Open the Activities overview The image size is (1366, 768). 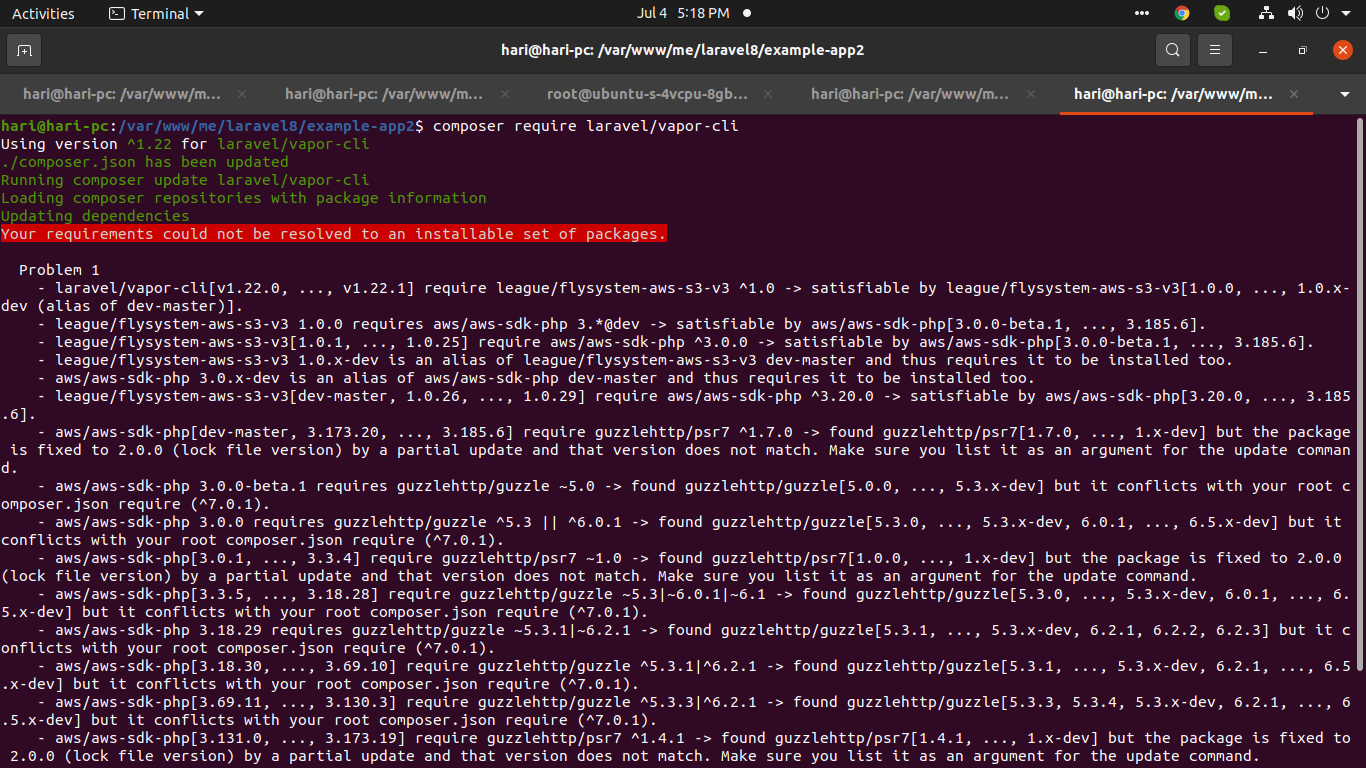click(43, 13)
